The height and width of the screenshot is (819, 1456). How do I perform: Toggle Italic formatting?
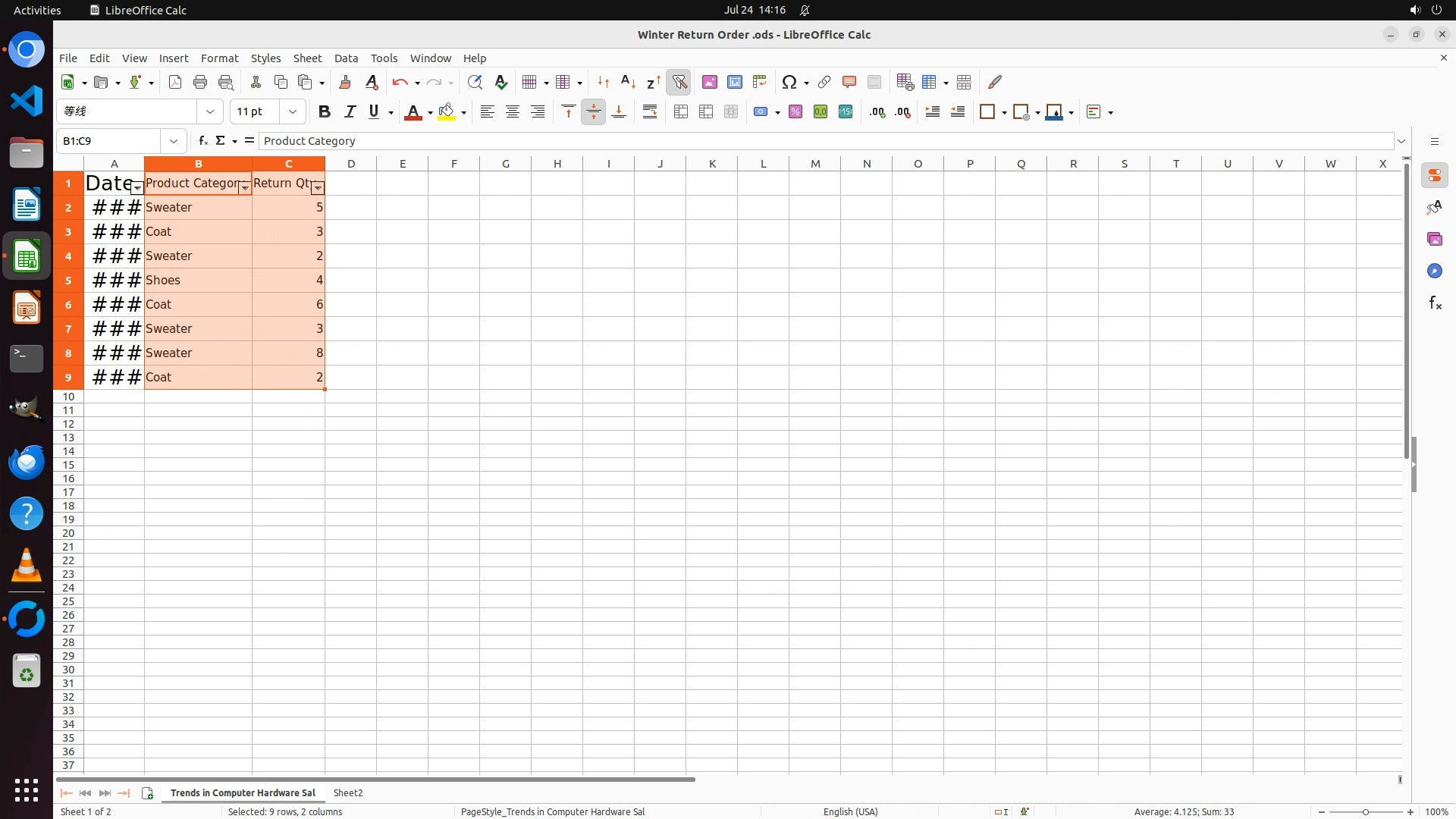tap(350, 111)
